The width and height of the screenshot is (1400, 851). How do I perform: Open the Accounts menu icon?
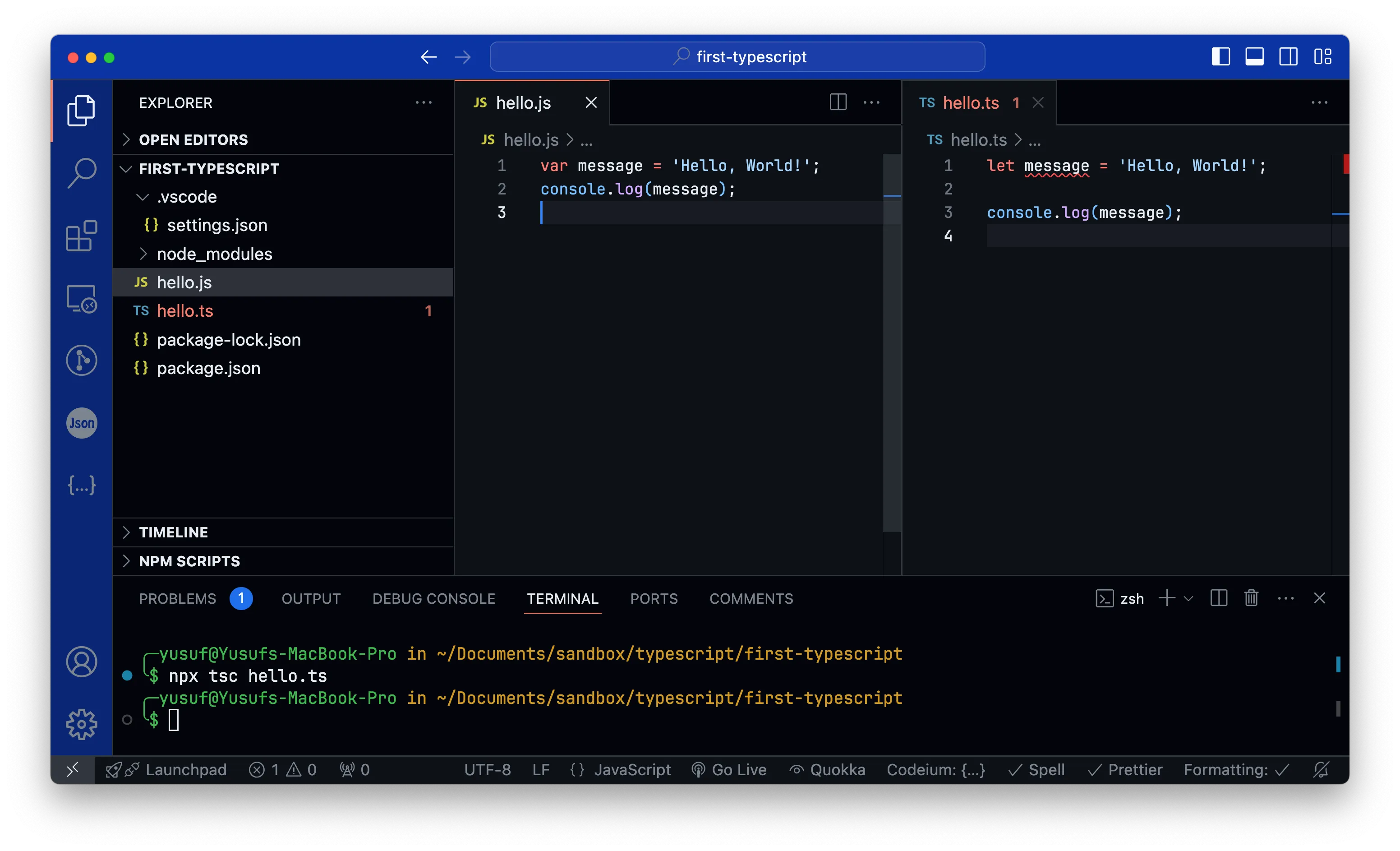click(81, 661)
